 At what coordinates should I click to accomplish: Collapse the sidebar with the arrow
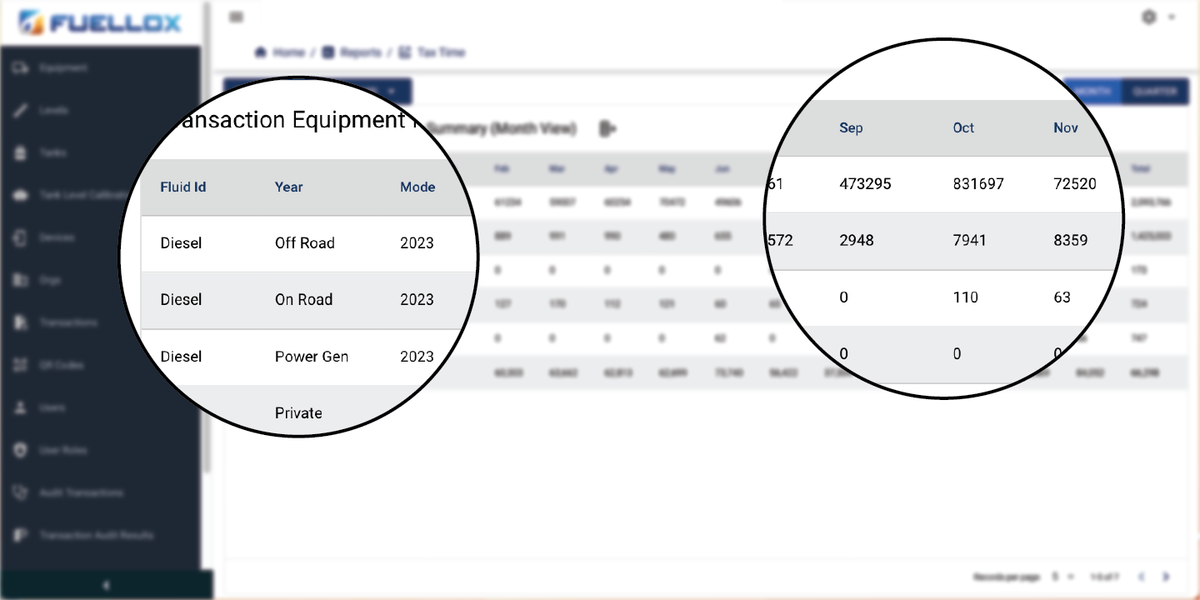(106, 585)
